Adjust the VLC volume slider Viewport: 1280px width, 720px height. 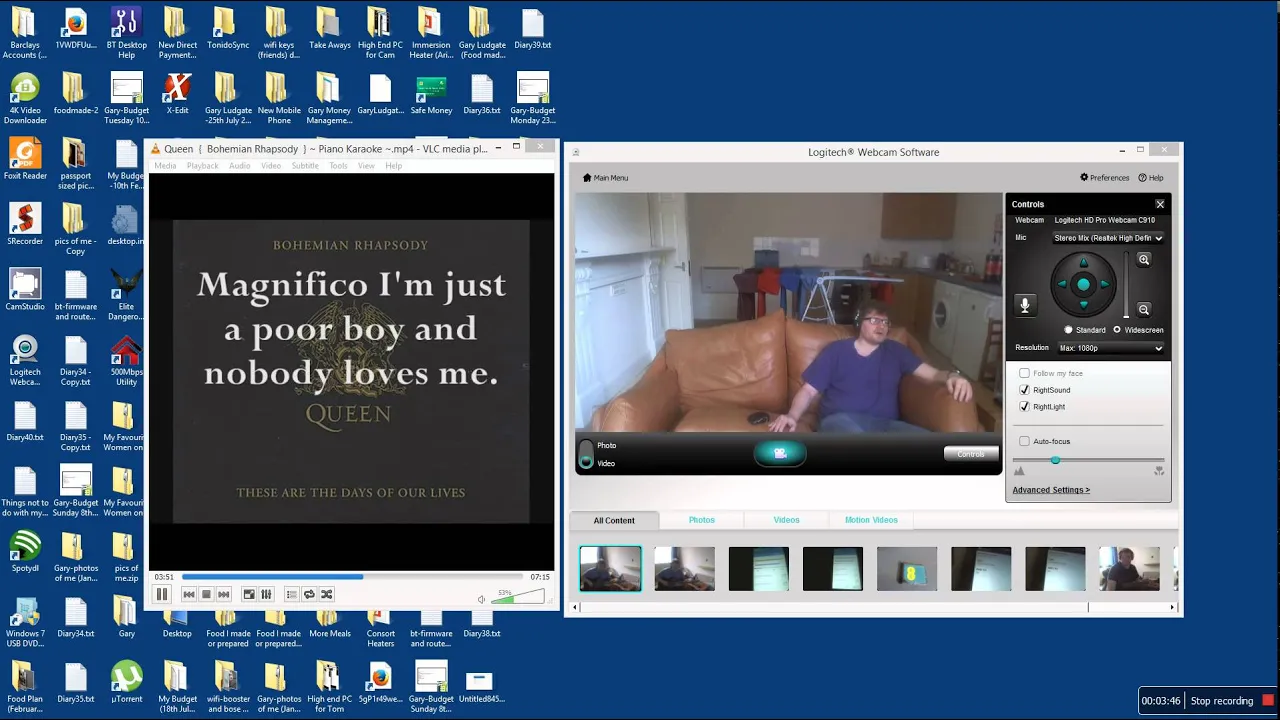click(518, 596)
